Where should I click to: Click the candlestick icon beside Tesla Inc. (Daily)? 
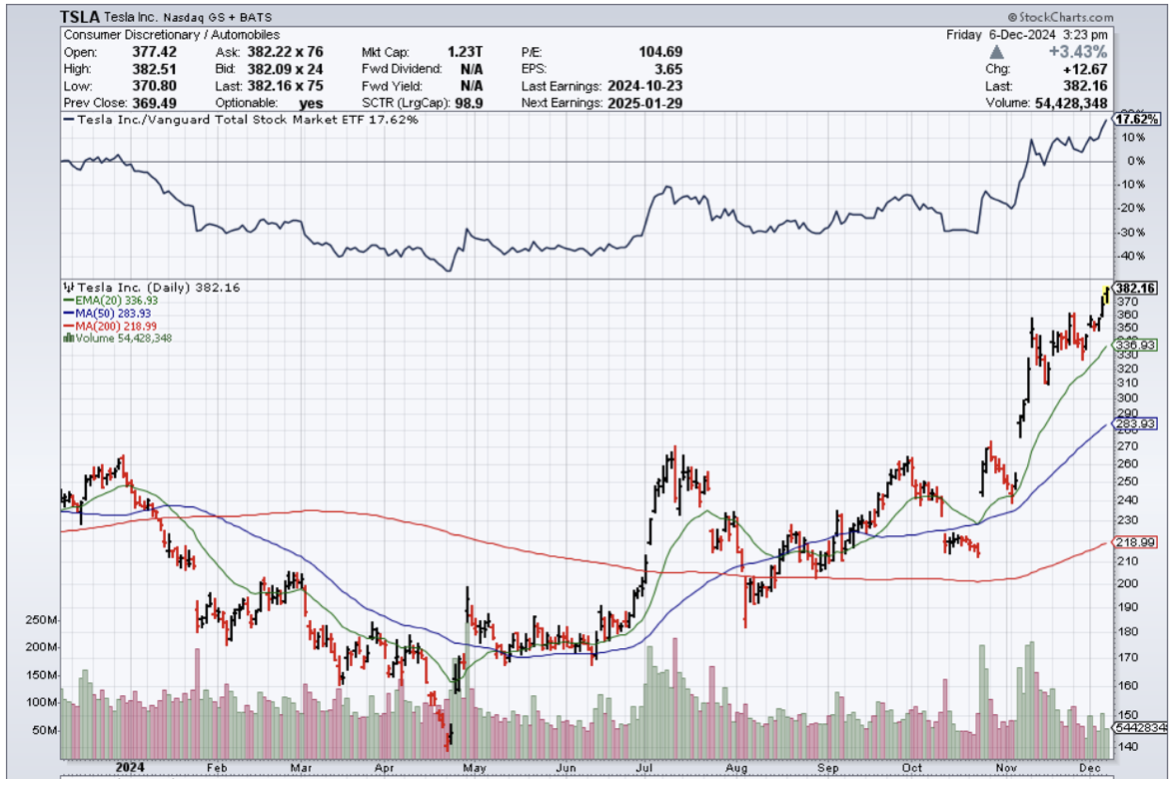tap(67, 287)
